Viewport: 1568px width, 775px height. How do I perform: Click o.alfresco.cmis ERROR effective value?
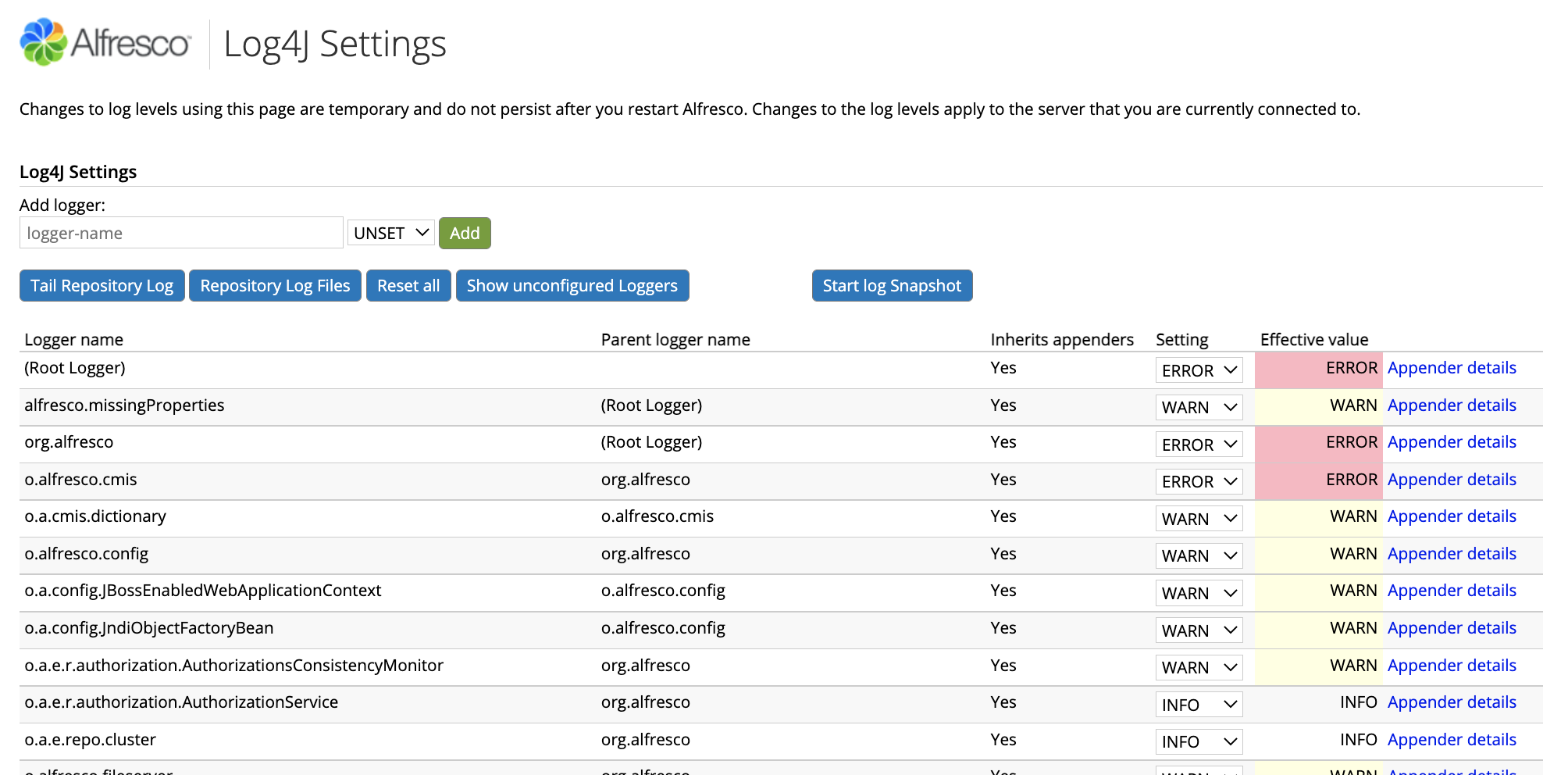click(1318, 480)
